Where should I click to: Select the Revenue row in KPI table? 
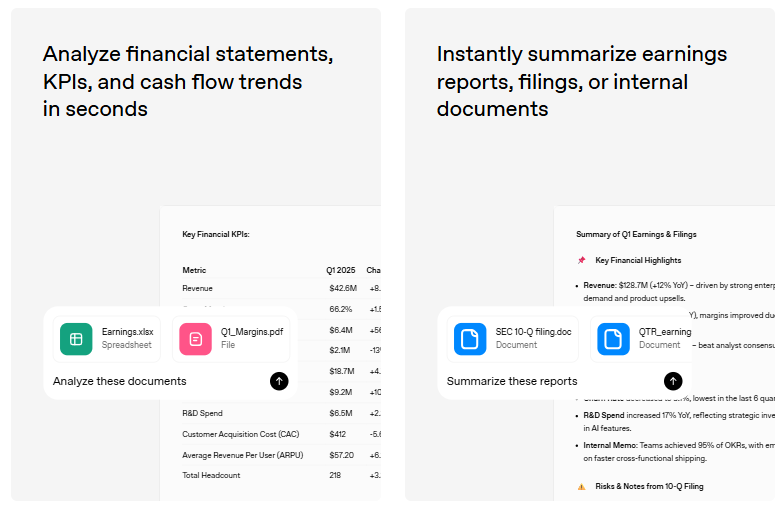pyautogui.click(x=197, y=288)
